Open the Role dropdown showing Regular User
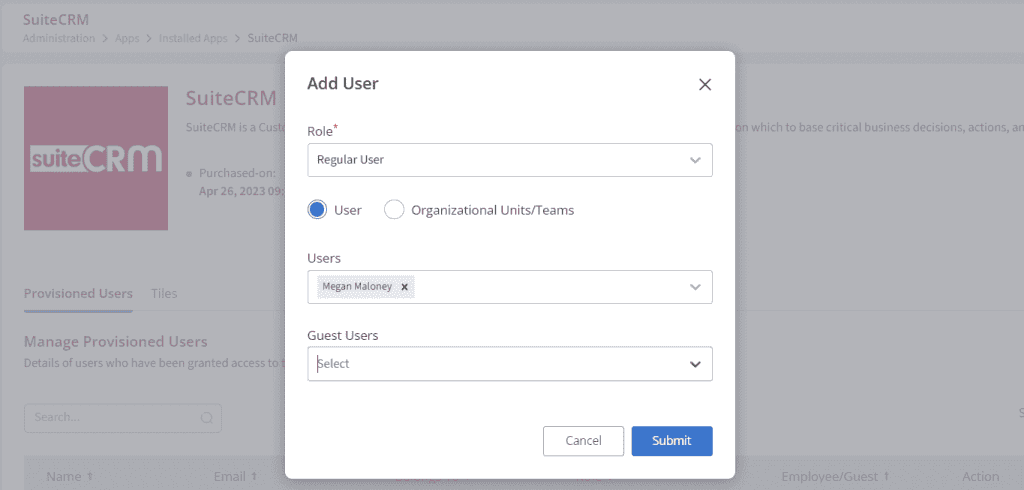This screenshot has height=490, width=1024. [x=509, y=160]
